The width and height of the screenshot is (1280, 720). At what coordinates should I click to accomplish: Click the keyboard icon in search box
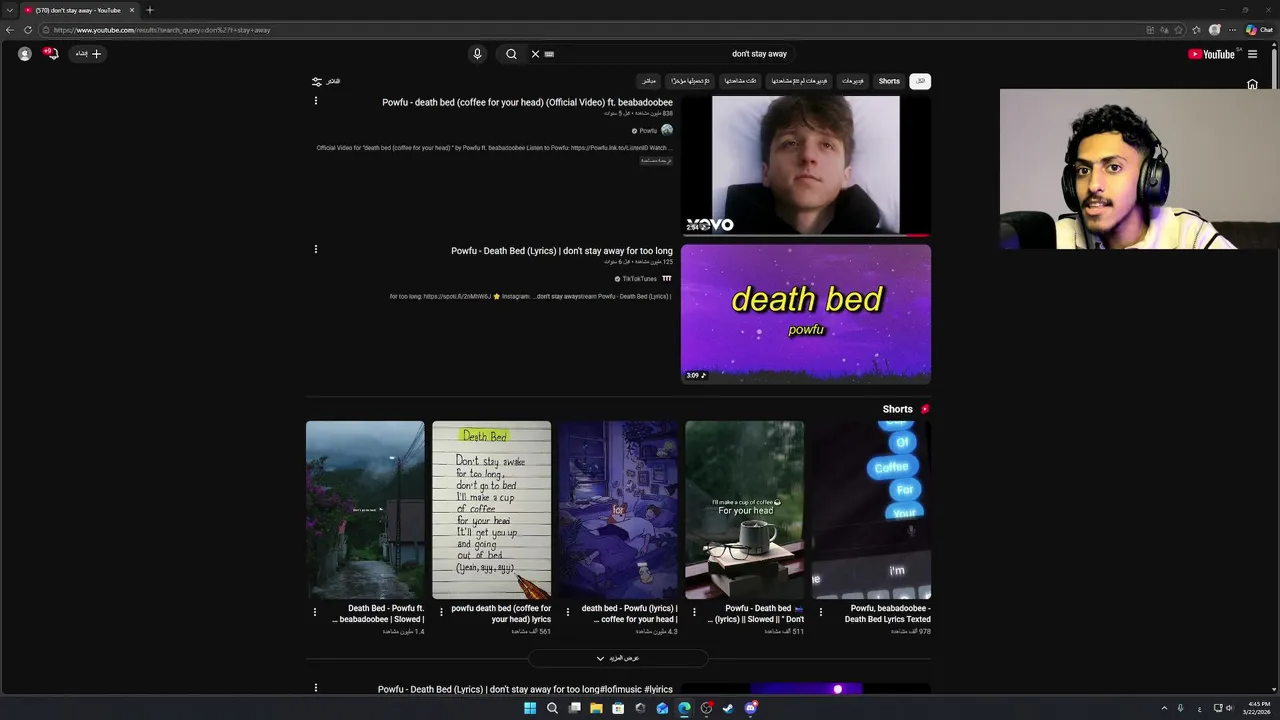(x=549, y=54)
